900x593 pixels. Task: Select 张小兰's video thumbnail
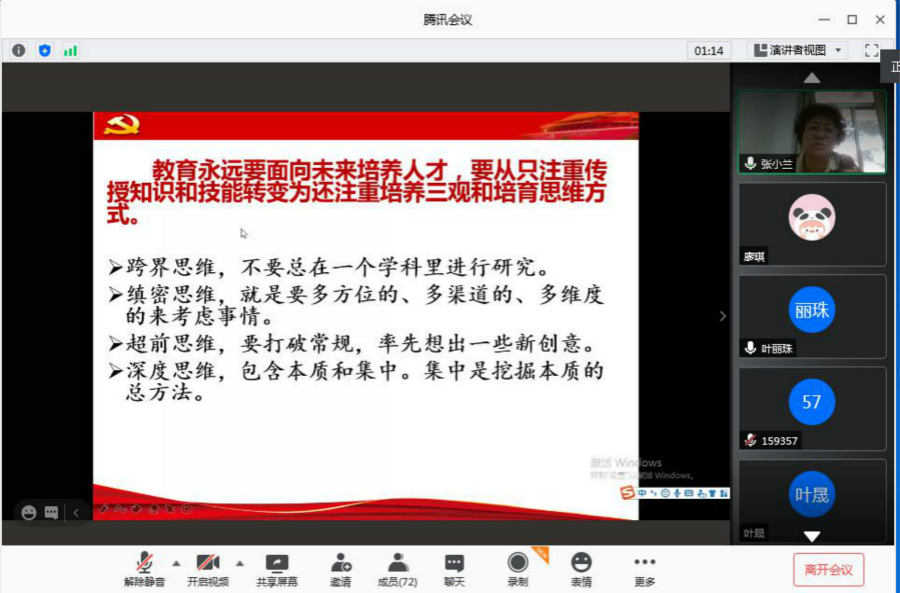(x=812, y=132)
